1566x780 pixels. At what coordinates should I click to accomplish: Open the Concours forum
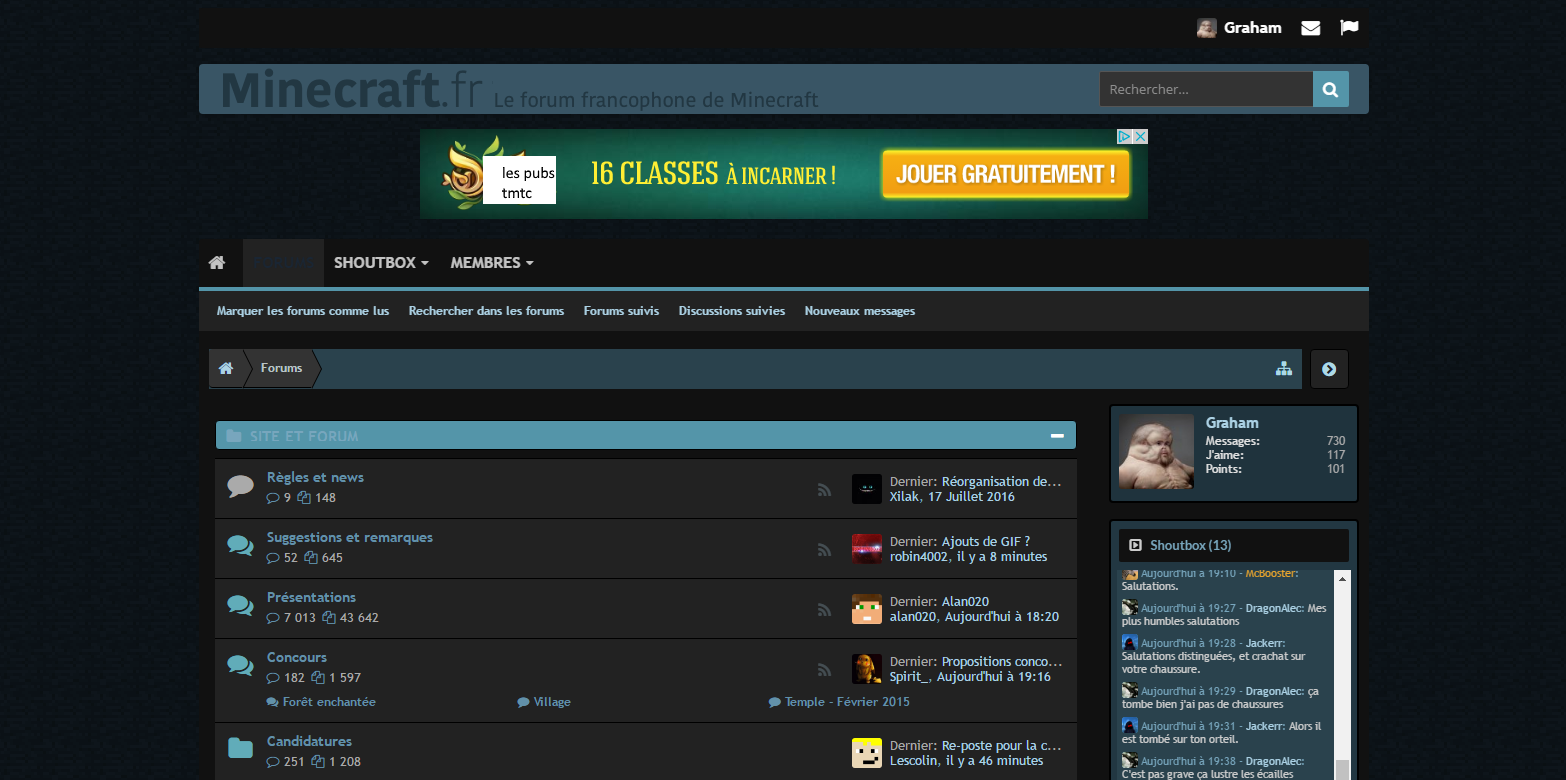tap(297, 658)
